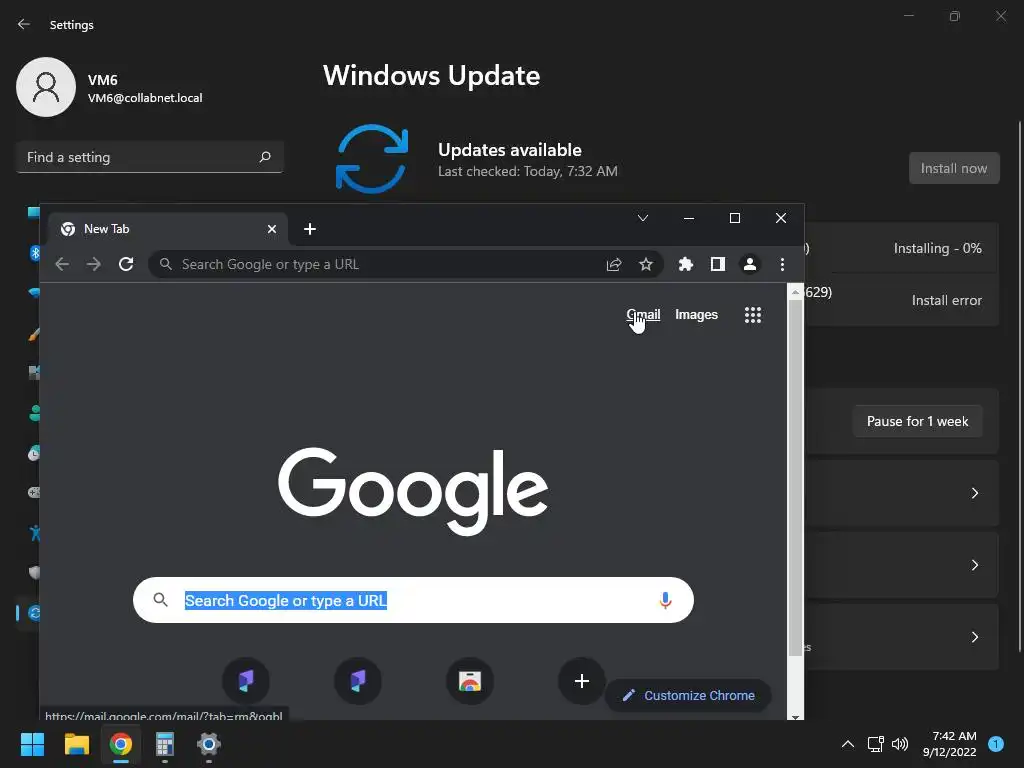Open the Gmail link
Screen dimensions: 1024x768
click(643, 315)
